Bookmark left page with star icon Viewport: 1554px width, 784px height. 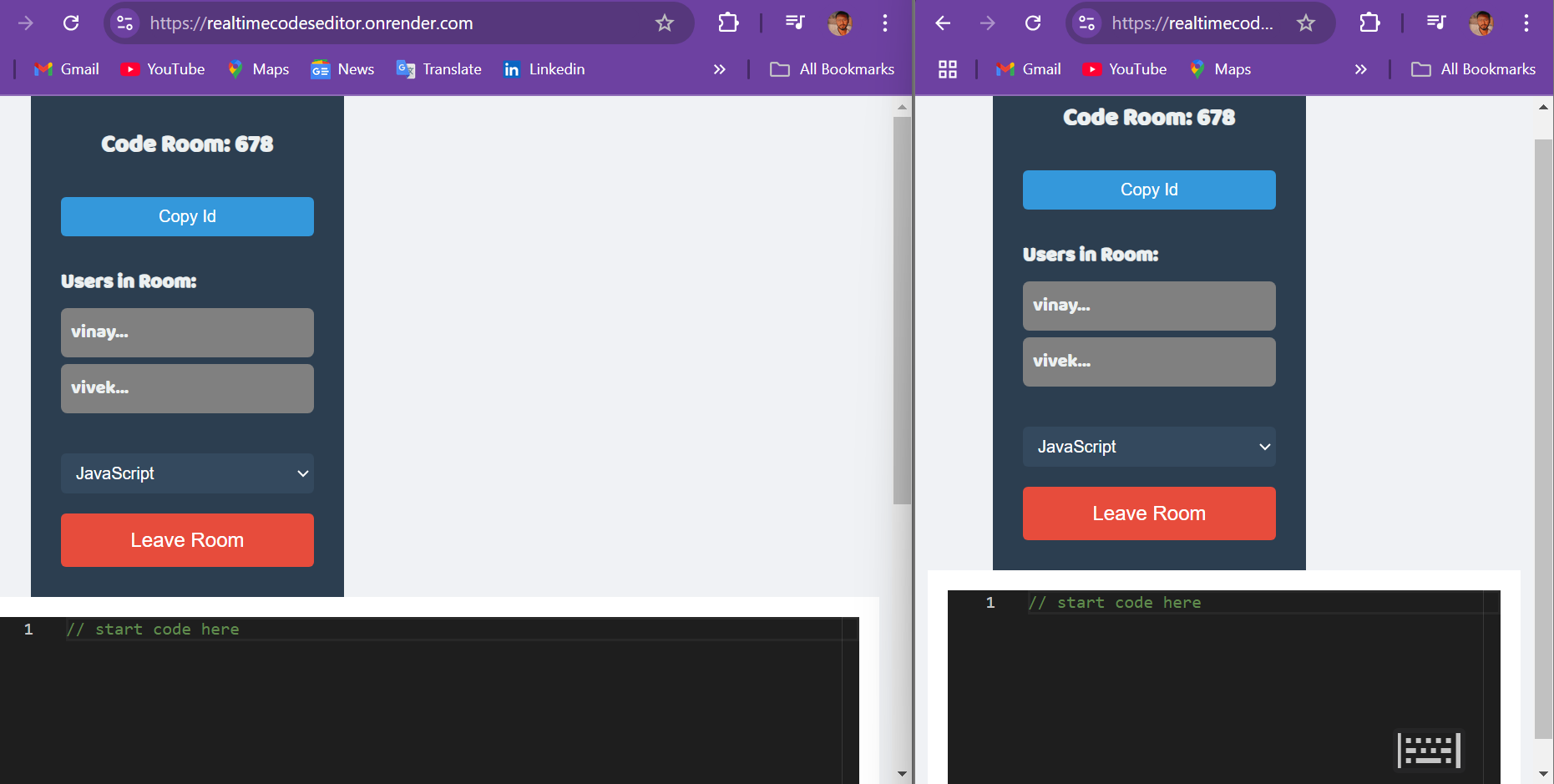point(664,23)
